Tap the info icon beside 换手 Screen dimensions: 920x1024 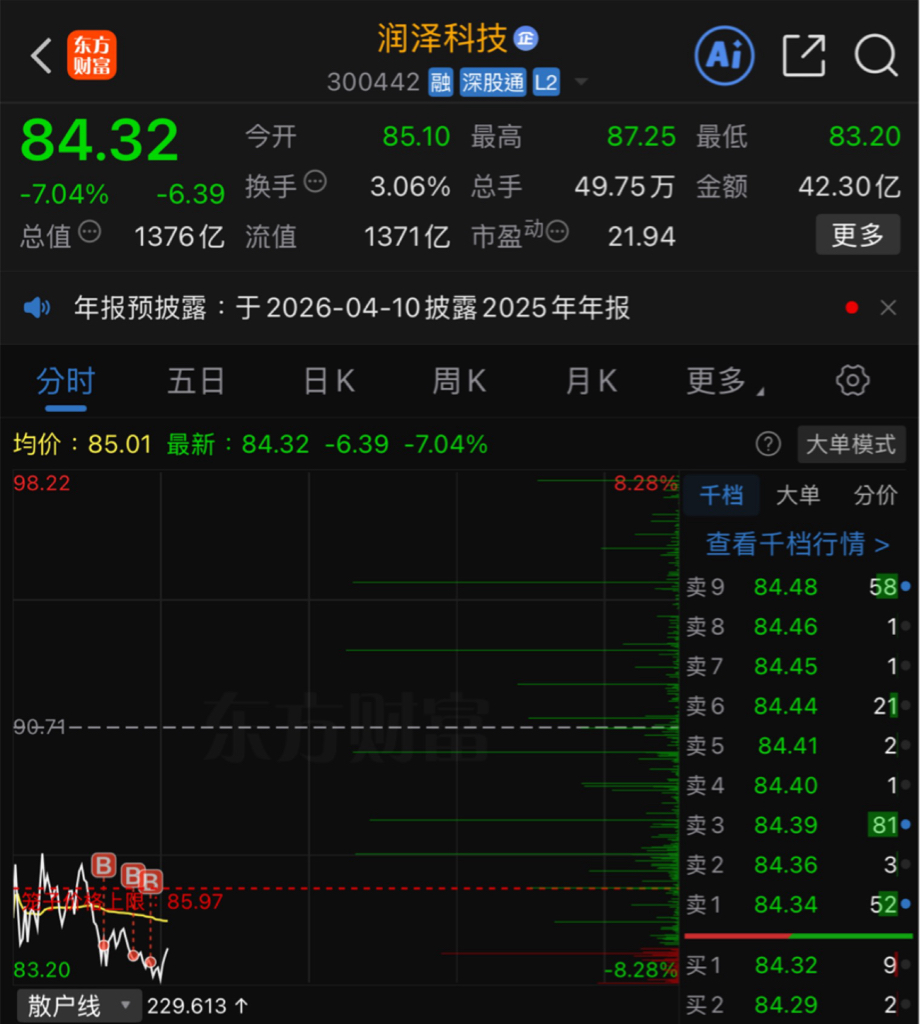click(315, 182)
